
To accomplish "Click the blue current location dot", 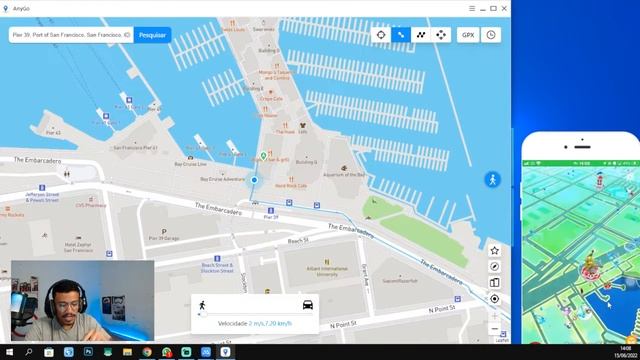I will click(x=254, y=180).
